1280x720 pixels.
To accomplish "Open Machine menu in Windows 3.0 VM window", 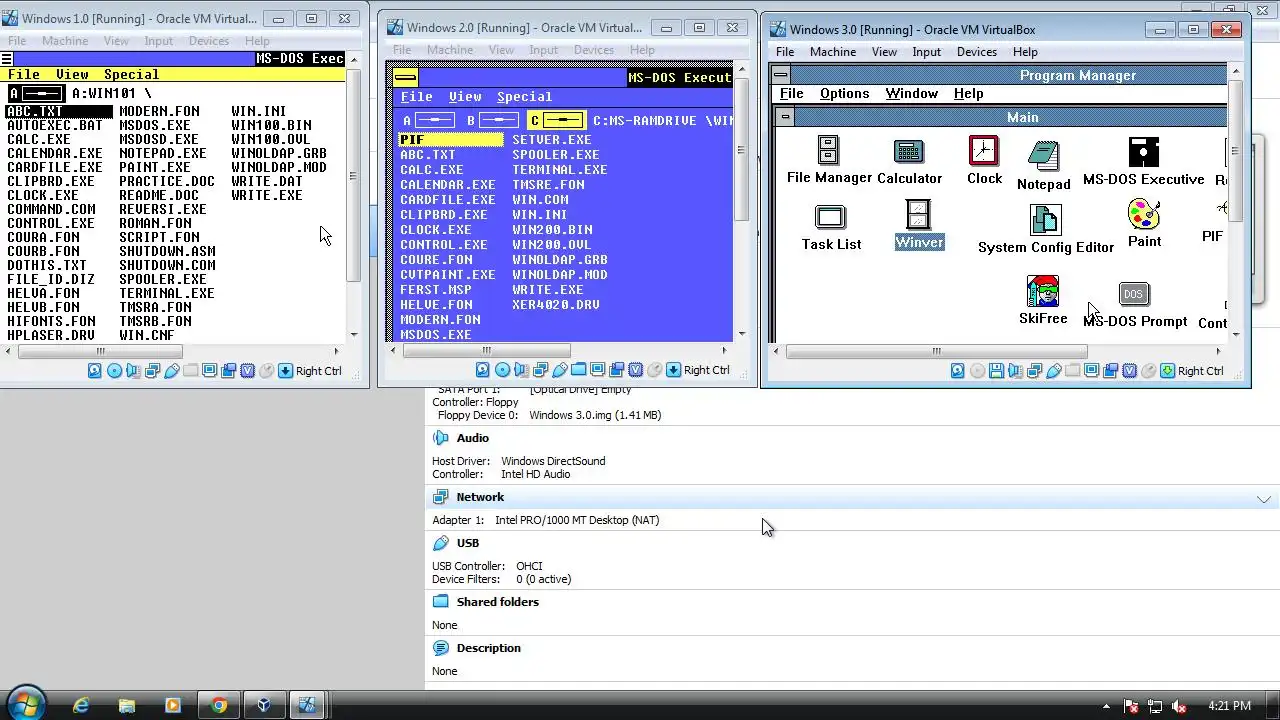I will 833,52.
